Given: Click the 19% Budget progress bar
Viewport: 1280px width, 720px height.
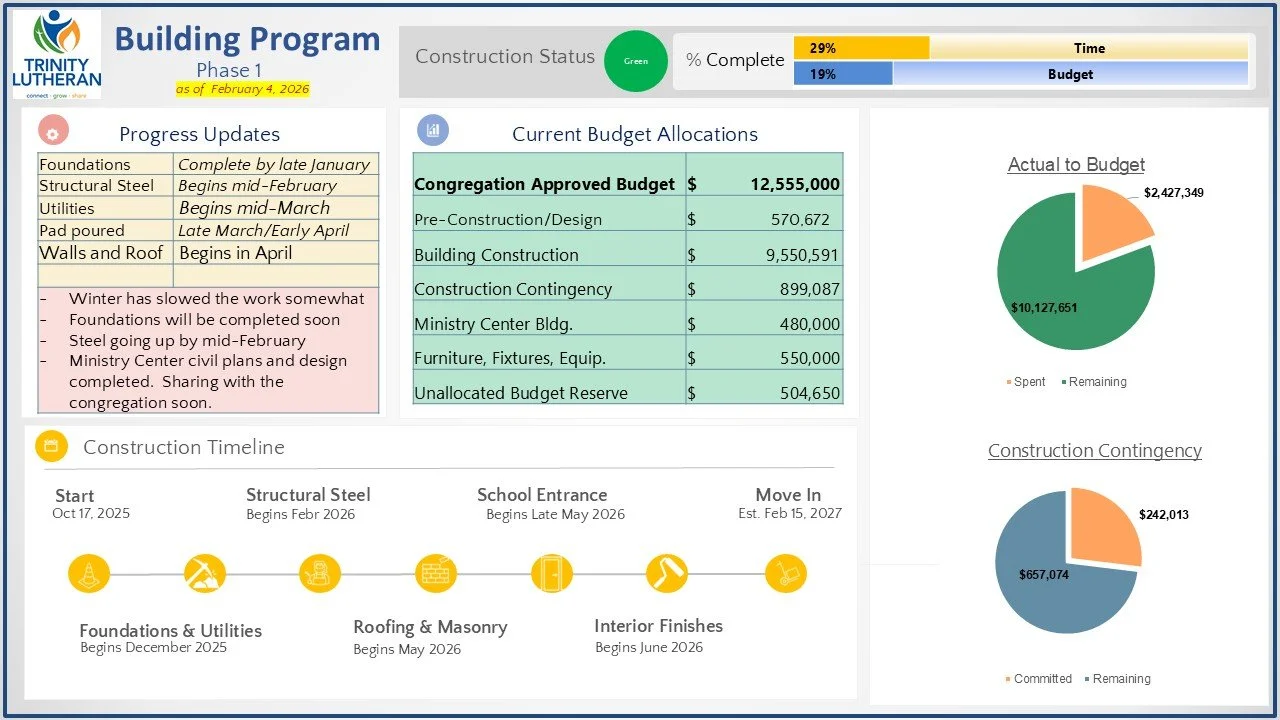Looking at the screenshot, I should coord(843,73).
